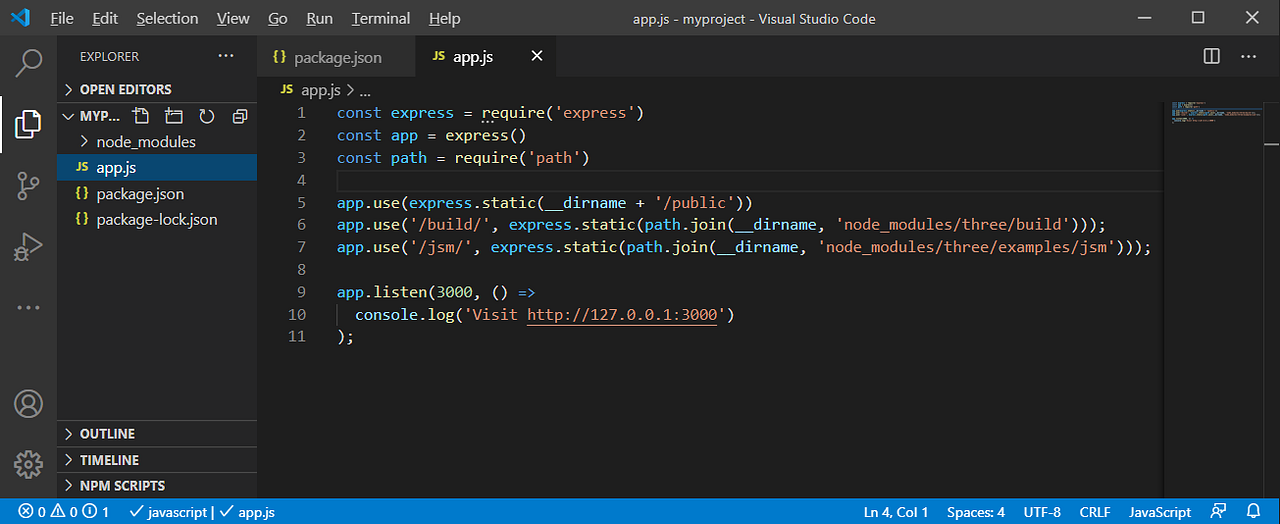
Task: Click the '/public' string on line 5
Action: coord(695,203)
